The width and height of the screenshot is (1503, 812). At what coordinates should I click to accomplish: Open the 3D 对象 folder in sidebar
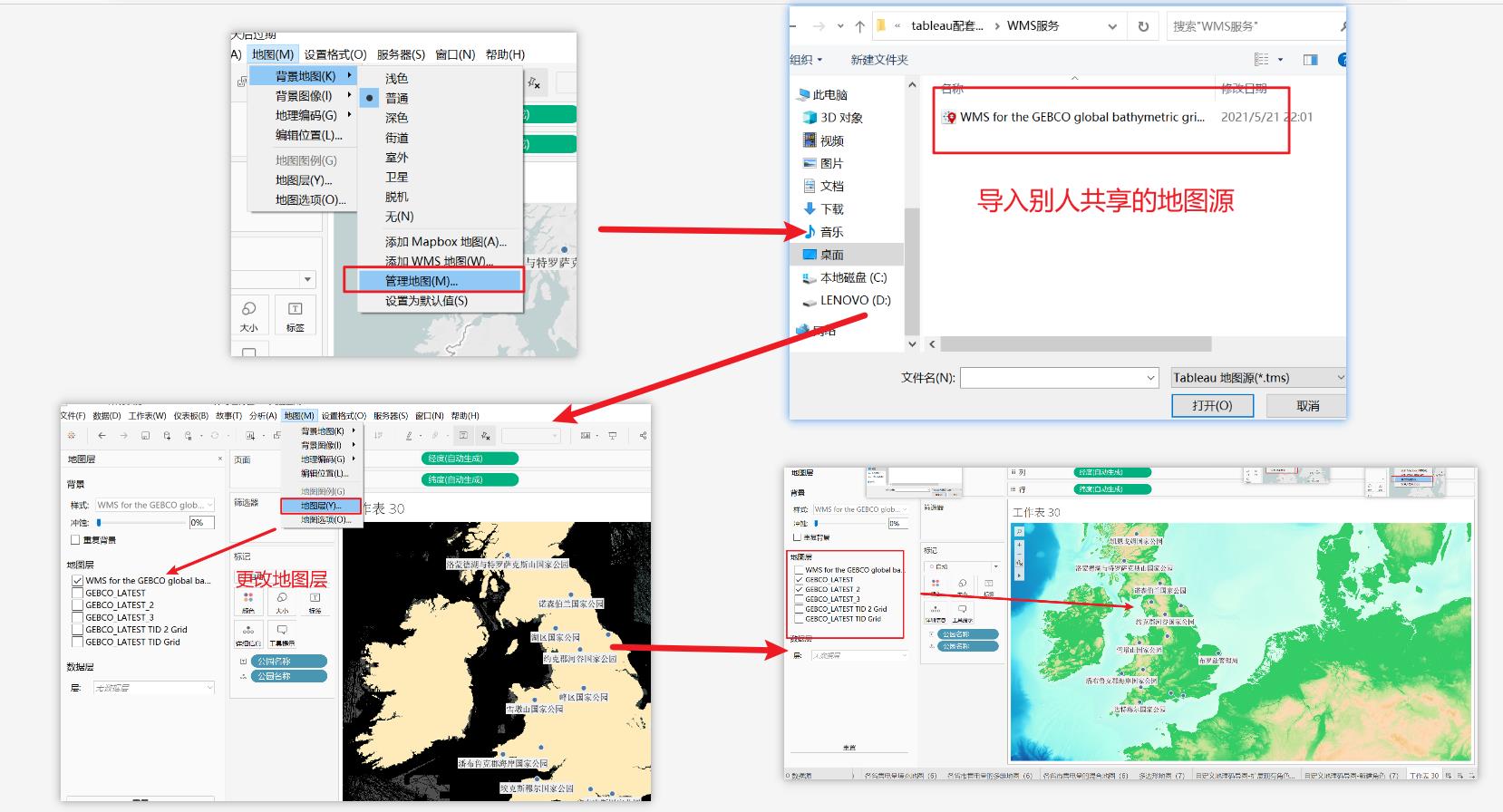pos(832,118)
